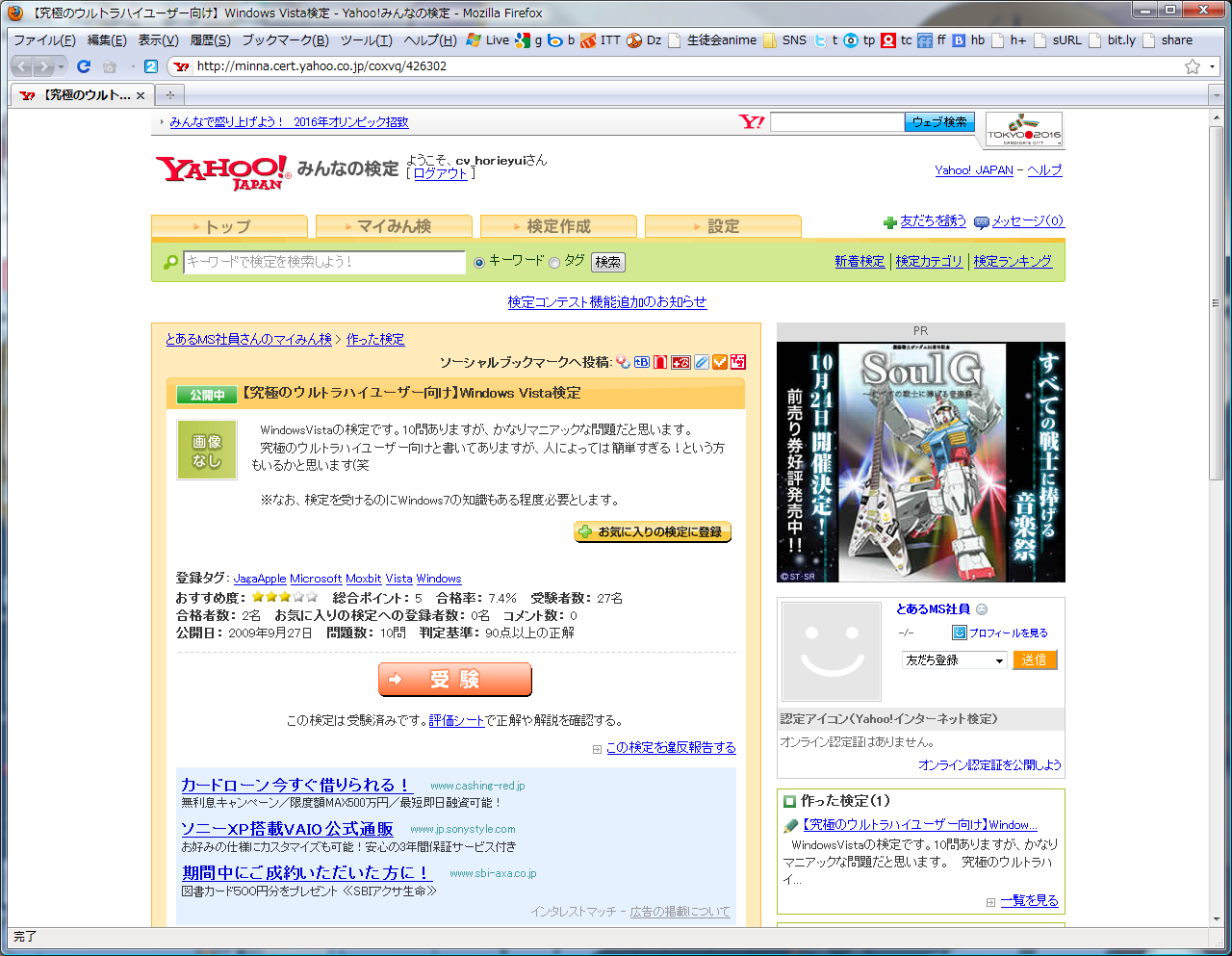Open the 編集 menu
The image size is (1232, 956).
coord(107,40)
